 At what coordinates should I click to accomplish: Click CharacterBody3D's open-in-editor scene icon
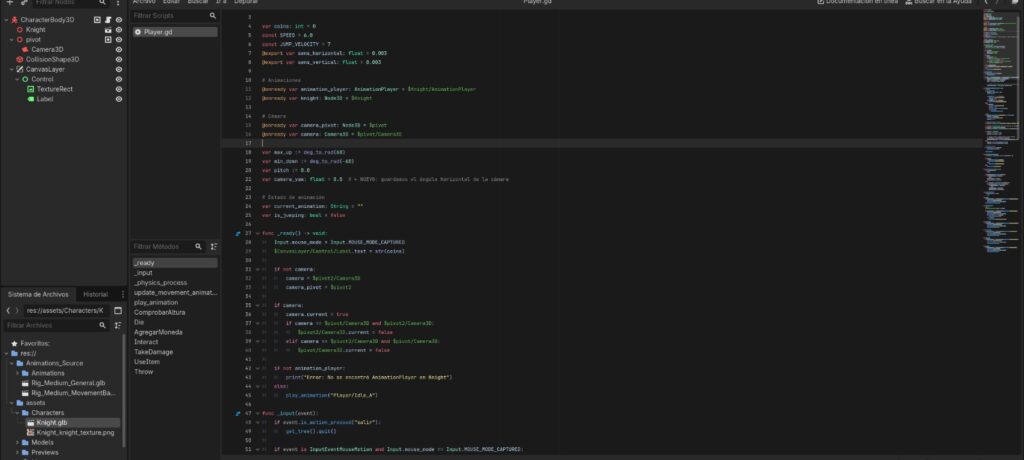(x=97, y=20)
